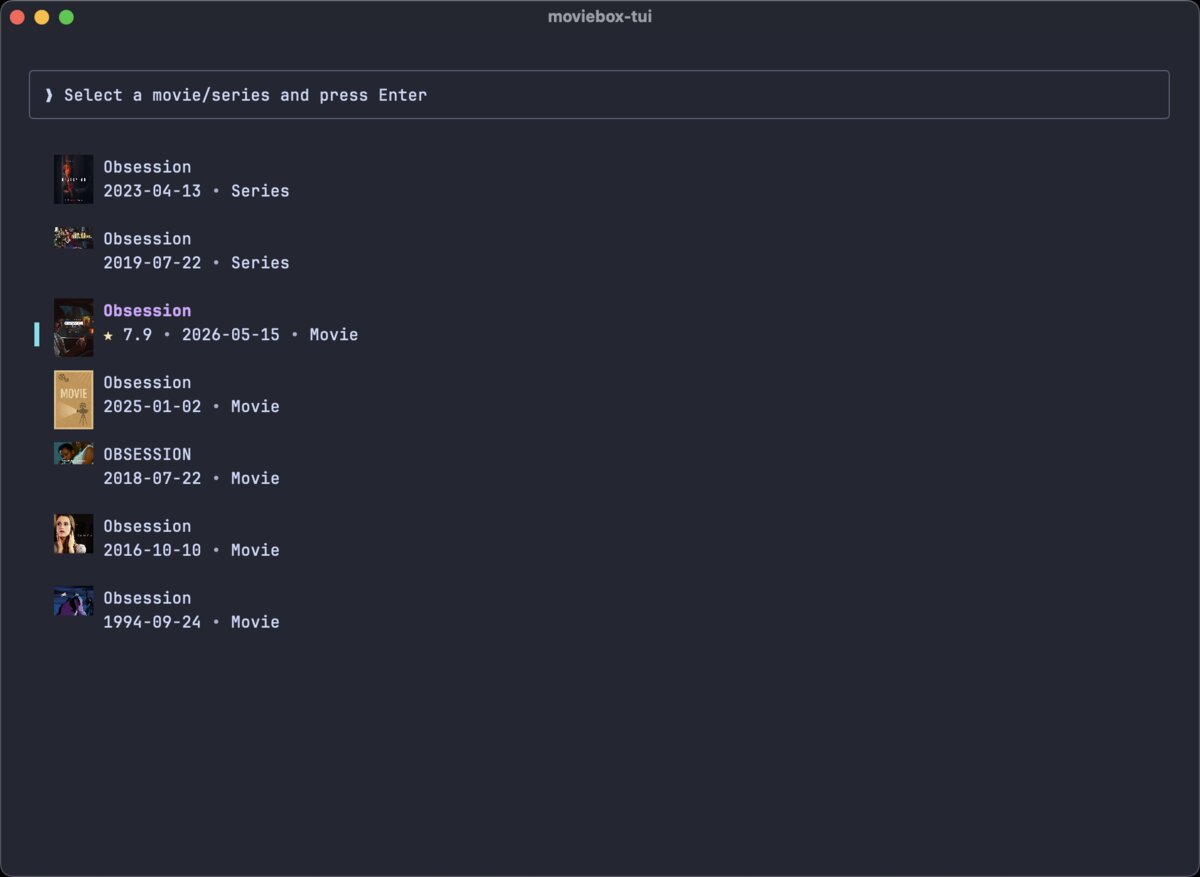The width and height of the screenshot is (1200, 877).
Task: Click the text '2023-04-13 • Series'
Action: (196, 191)
